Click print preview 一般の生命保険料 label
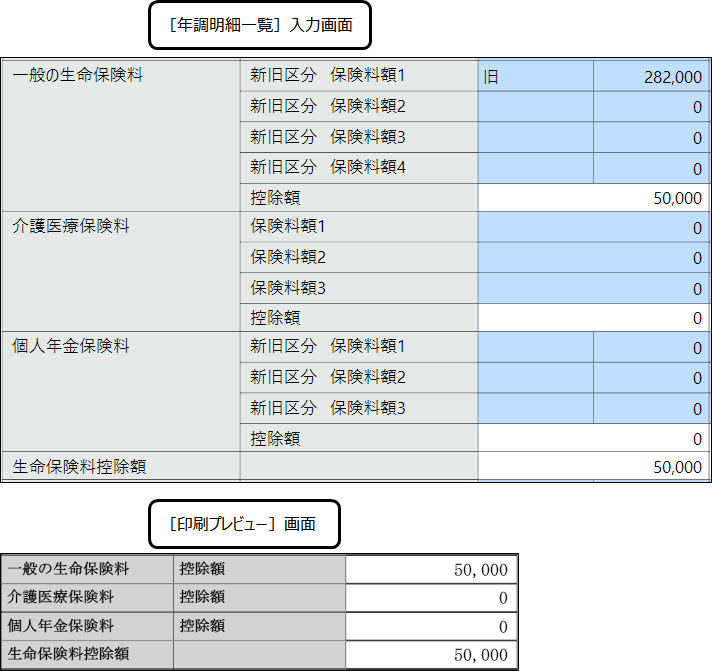 [x=69, y=569]
